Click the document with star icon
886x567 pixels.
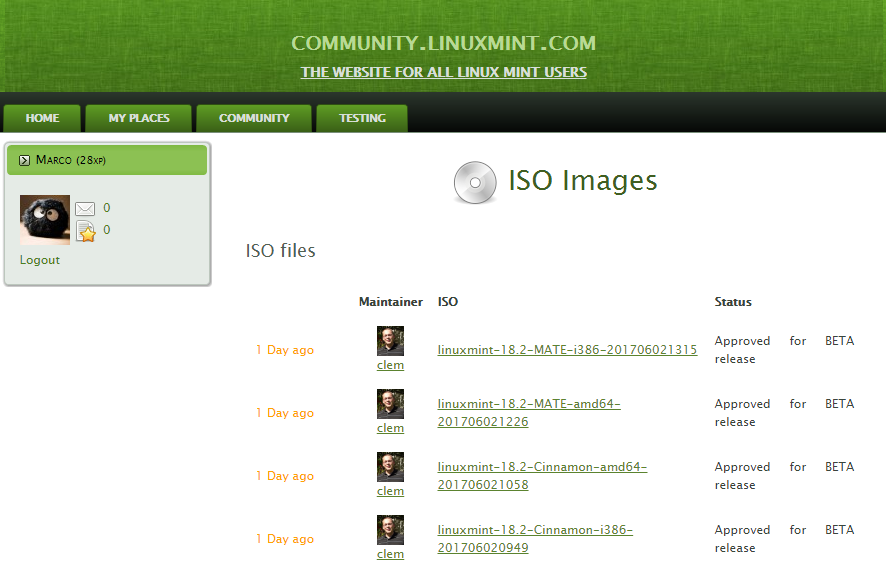[x=86, y=231]
